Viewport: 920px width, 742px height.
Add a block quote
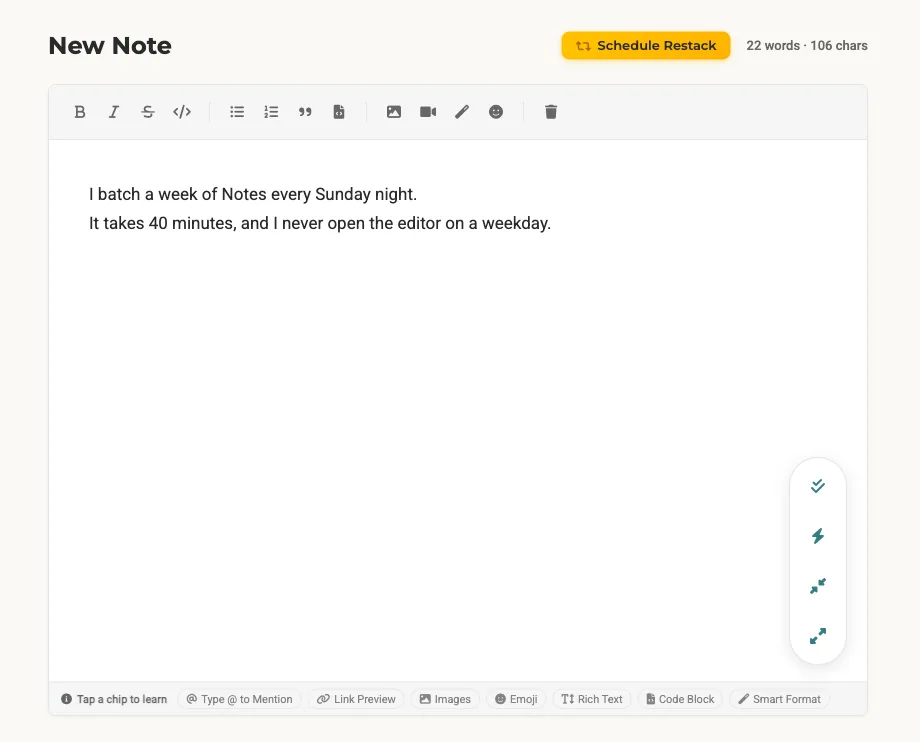pos(305,112)
